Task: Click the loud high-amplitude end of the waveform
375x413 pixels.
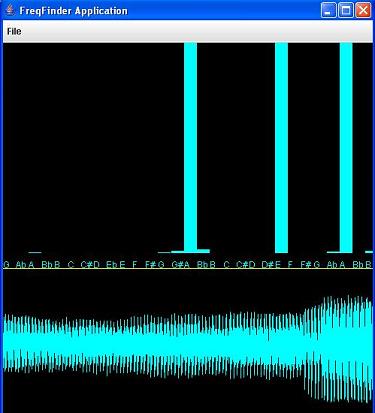Action: [x=338, y=348]
